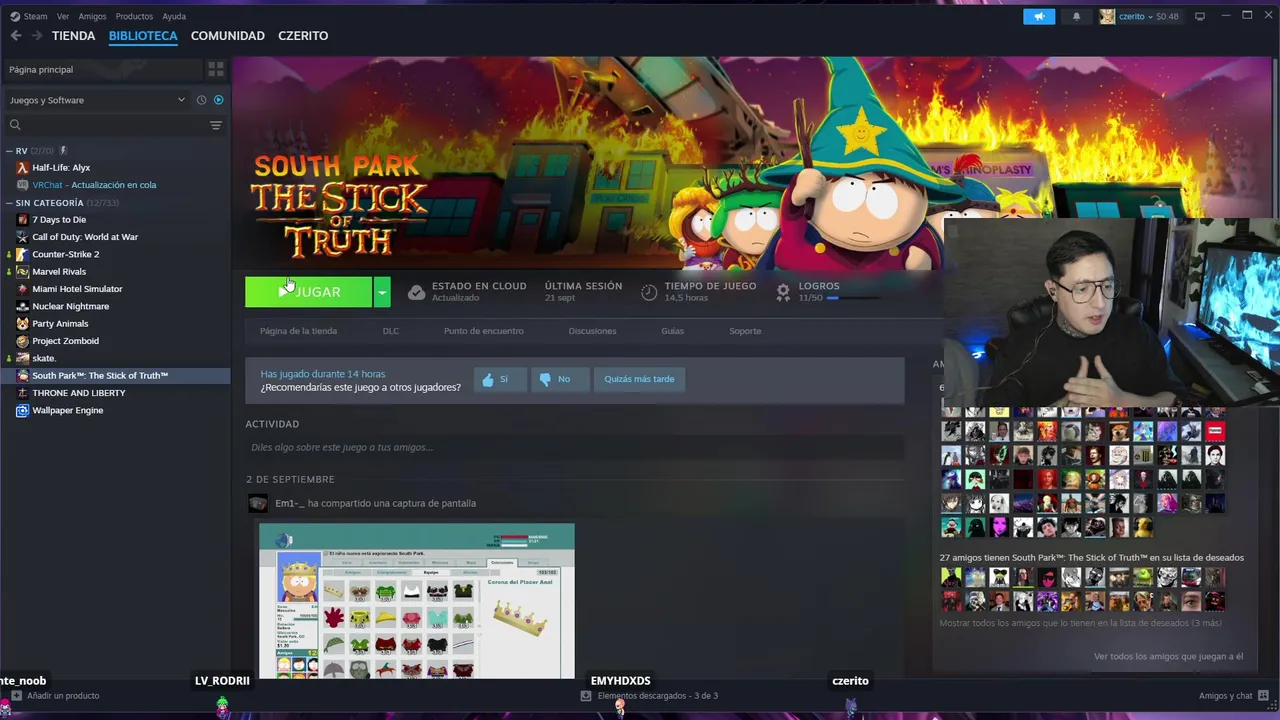Click the Logros achievement progress bar
Image resolution: width=1280 pixels, height=720 pixels.
pos(853,298)
